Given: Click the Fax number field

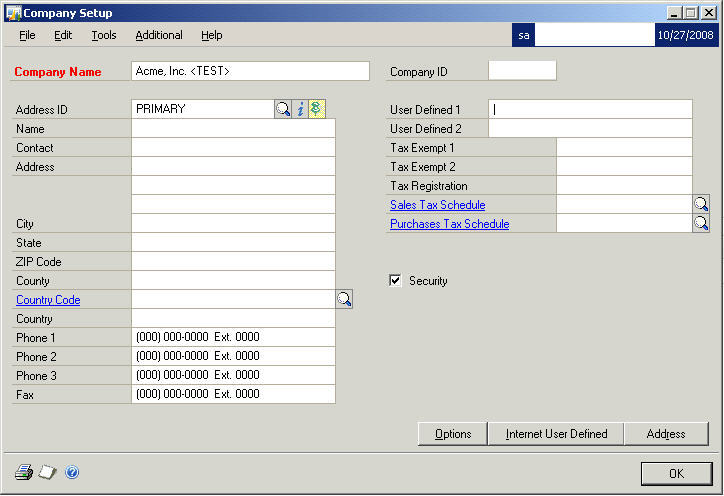Looking at the screenshot, I should [x=233, y=394].
